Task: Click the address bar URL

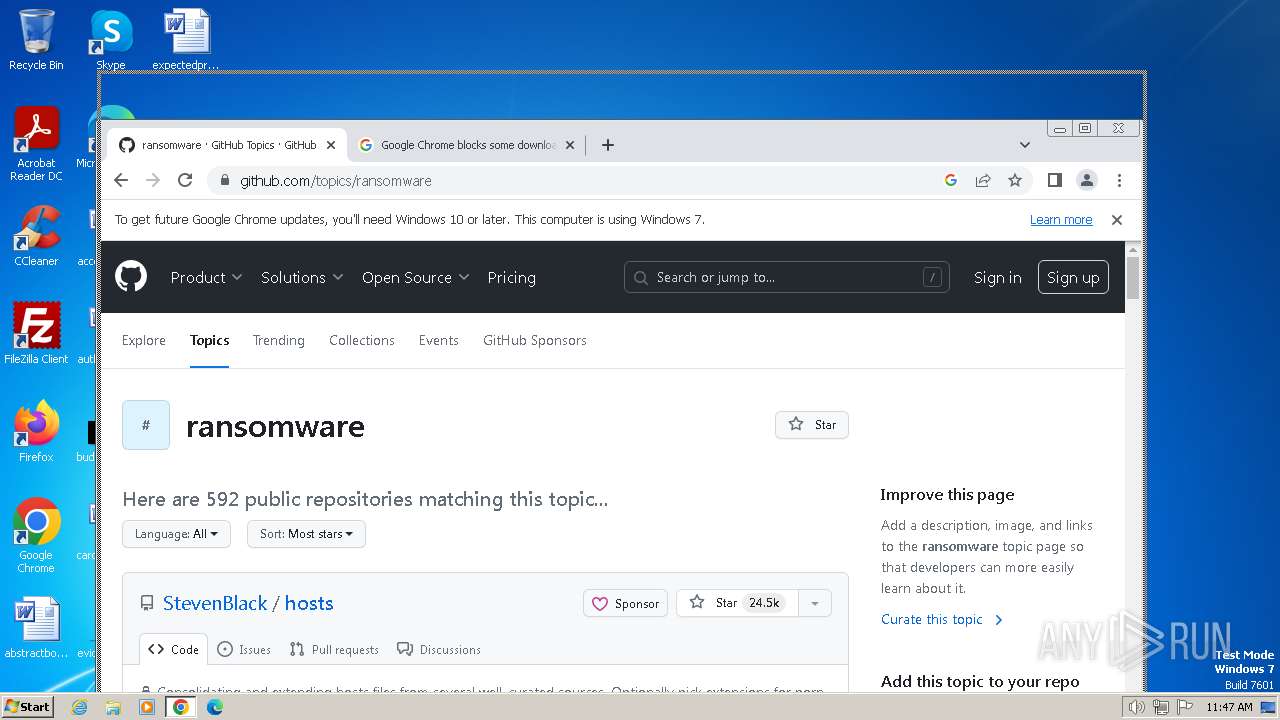Action: click(336, 181)
